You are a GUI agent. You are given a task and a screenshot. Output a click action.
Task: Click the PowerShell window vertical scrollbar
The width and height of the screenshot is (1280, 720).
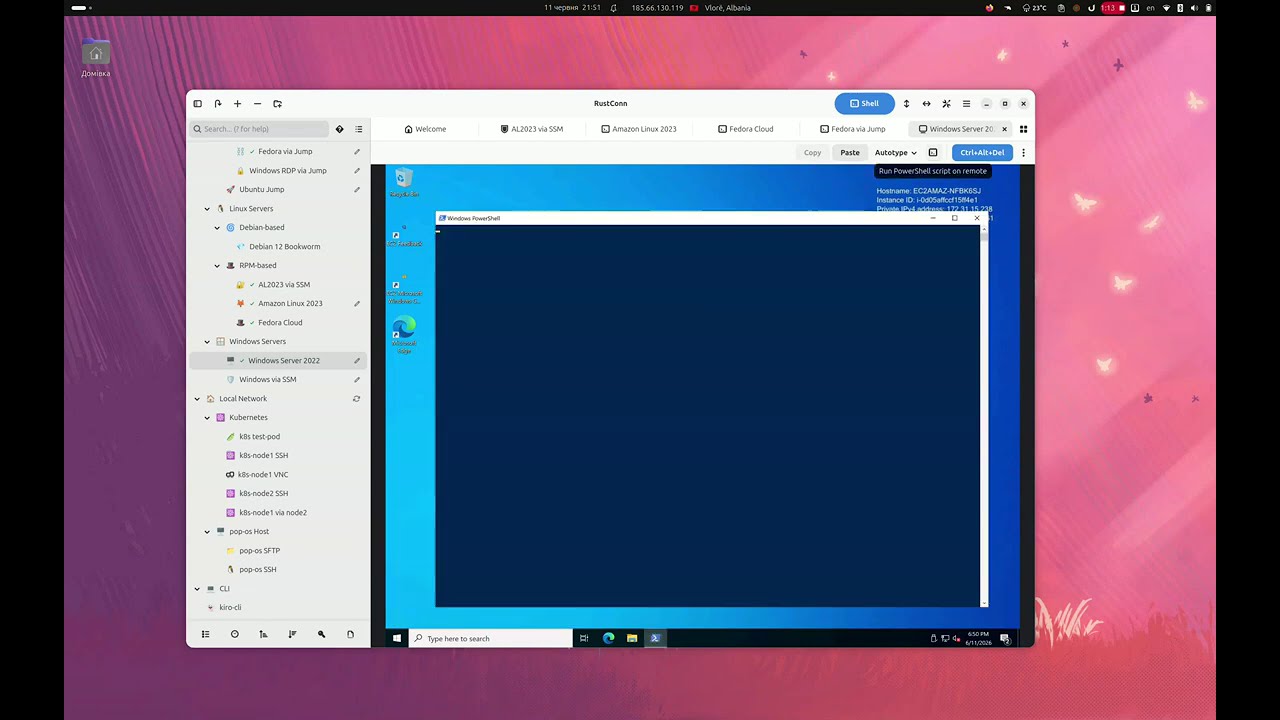(984, 415)
